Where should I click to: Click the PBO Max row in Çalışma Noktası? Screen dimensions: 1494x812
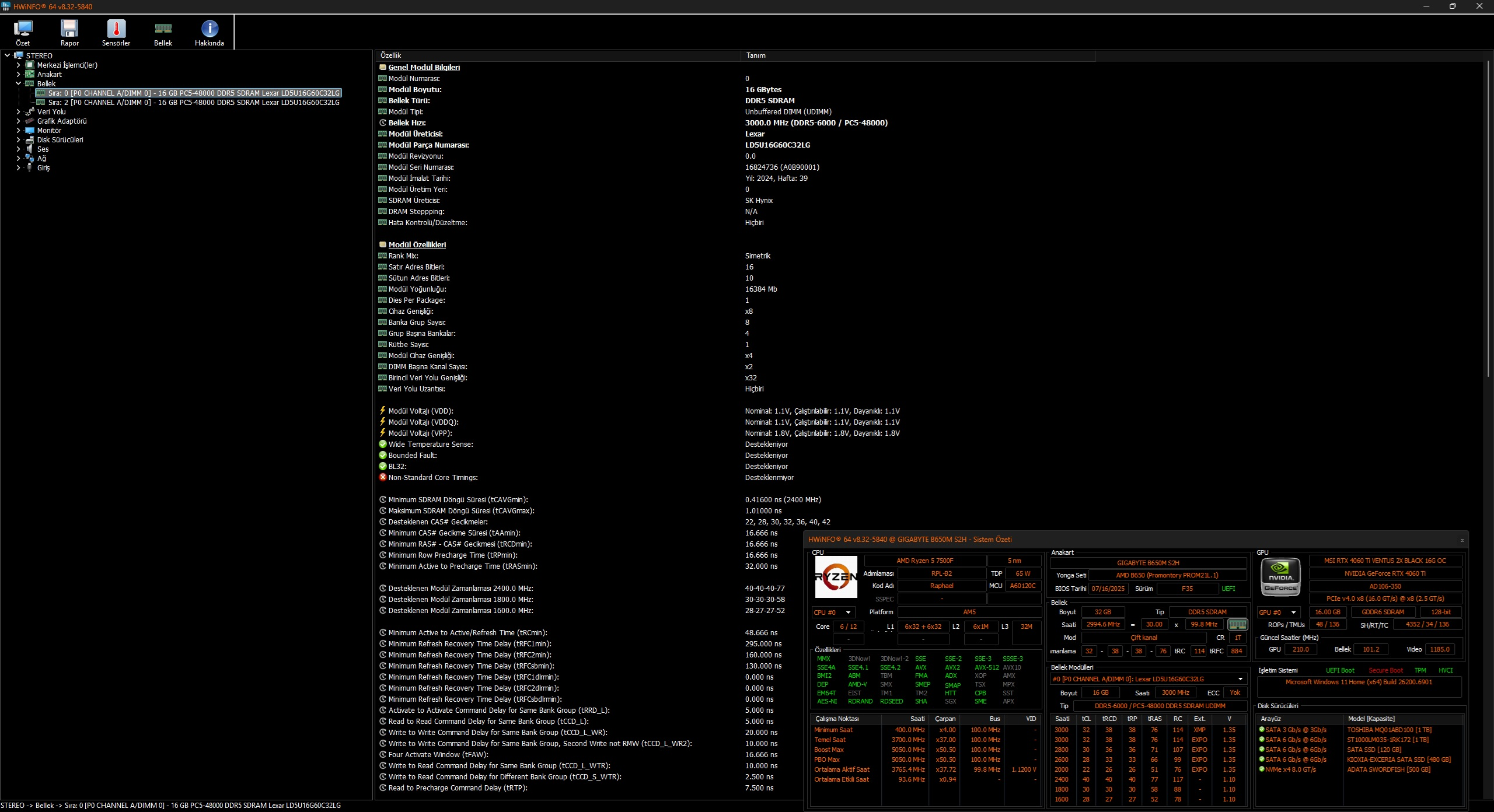tap(926, 759)
